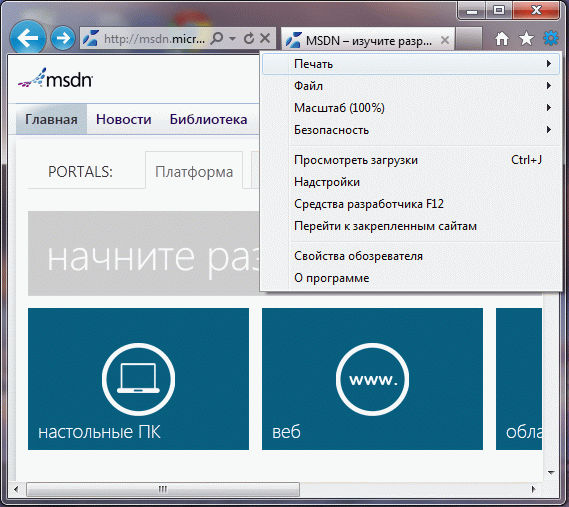569x507 pixels.
Task: Click the msdn logo
Action: tap(55, 78)
